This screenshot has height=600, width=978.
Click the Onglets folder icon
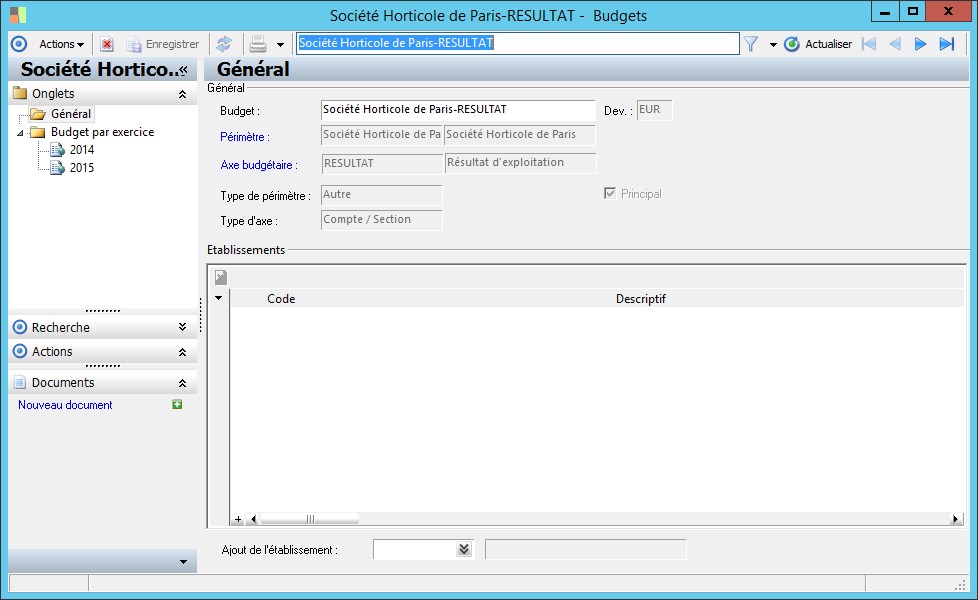tap(20, 94)
